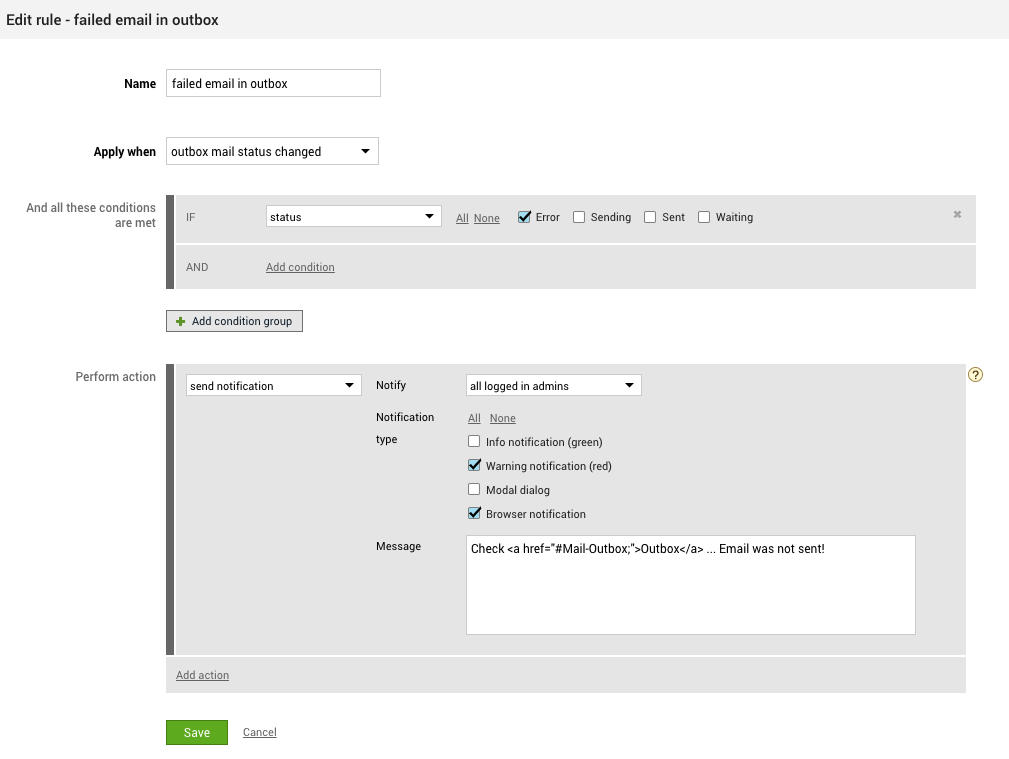The image size is (1009, 759).
Task: Expand the status condition dropdown
Action: (x=354, y=217)
